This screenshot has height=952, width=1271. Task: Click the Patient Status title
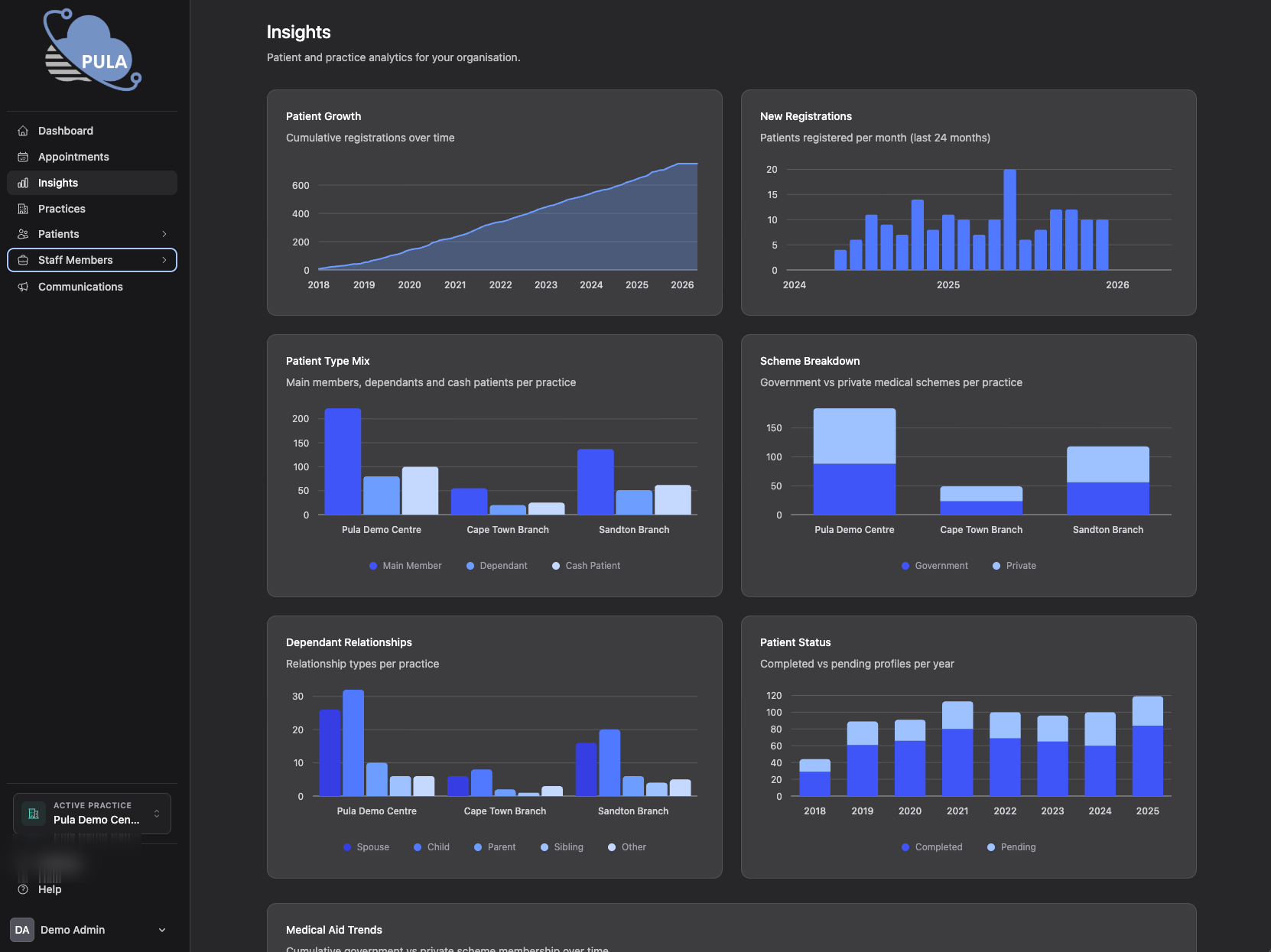coord(795,642)
